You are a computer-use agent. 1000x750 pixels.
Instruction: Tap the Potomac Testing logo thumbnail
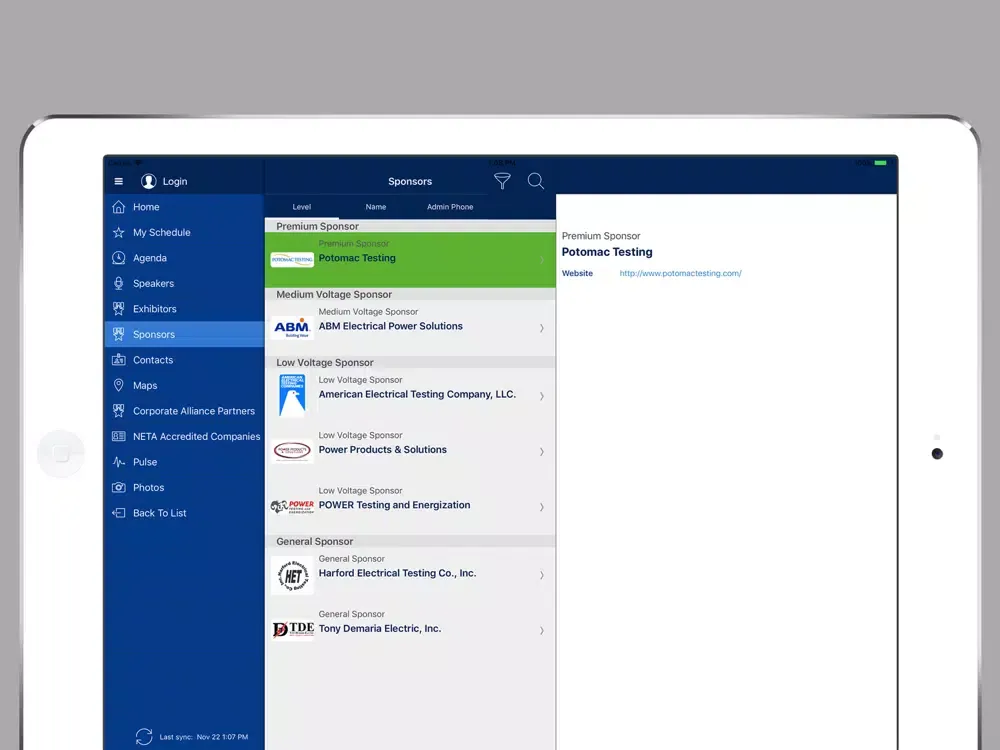click(292, 260)
